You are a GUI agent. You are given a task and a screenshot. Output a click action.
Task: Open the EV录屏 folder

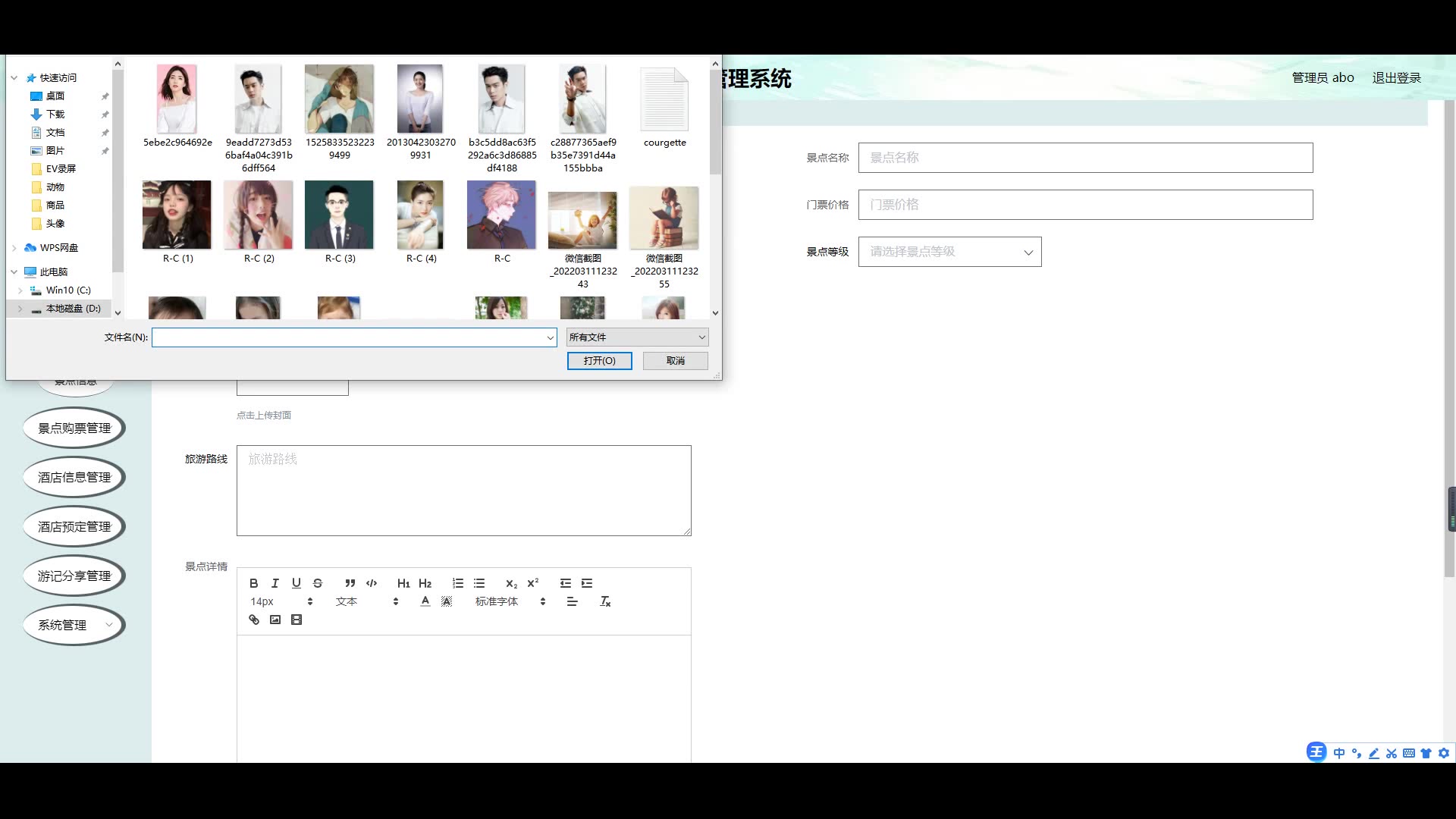(61, 168)
